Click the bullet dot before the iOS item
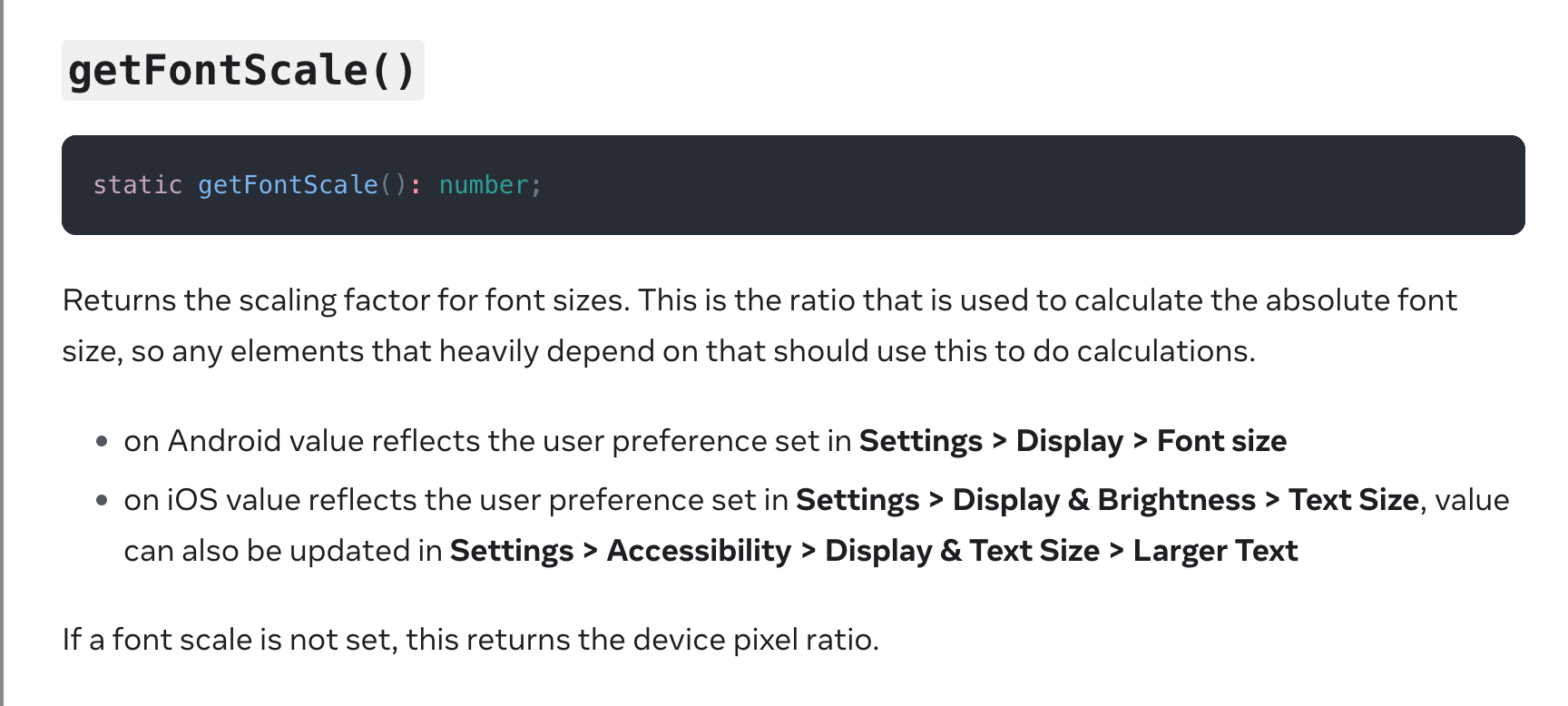Viewport: 1568px width, 706px height. (x=102, y=501)
